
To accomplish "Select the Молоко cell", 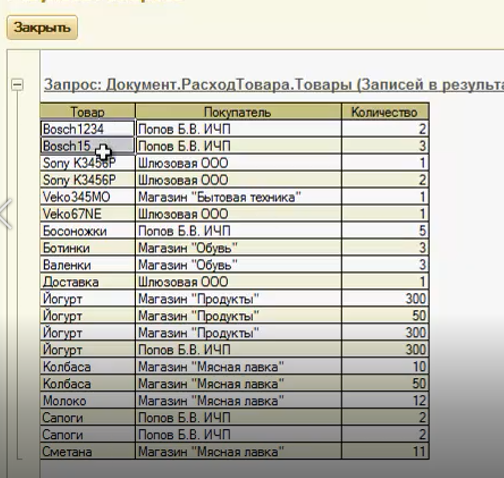I will [88, 400].
